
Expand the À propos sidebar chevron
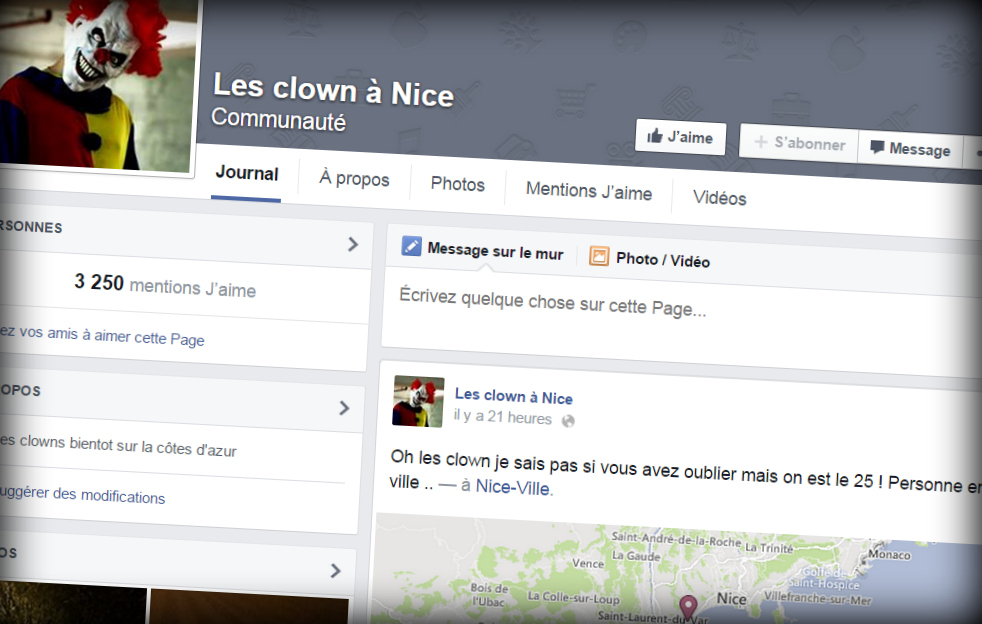coord(344,408)
